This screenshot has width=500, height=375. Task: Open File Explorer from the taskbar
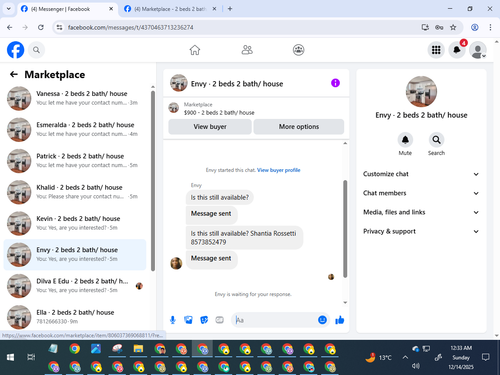pos(138,349)
